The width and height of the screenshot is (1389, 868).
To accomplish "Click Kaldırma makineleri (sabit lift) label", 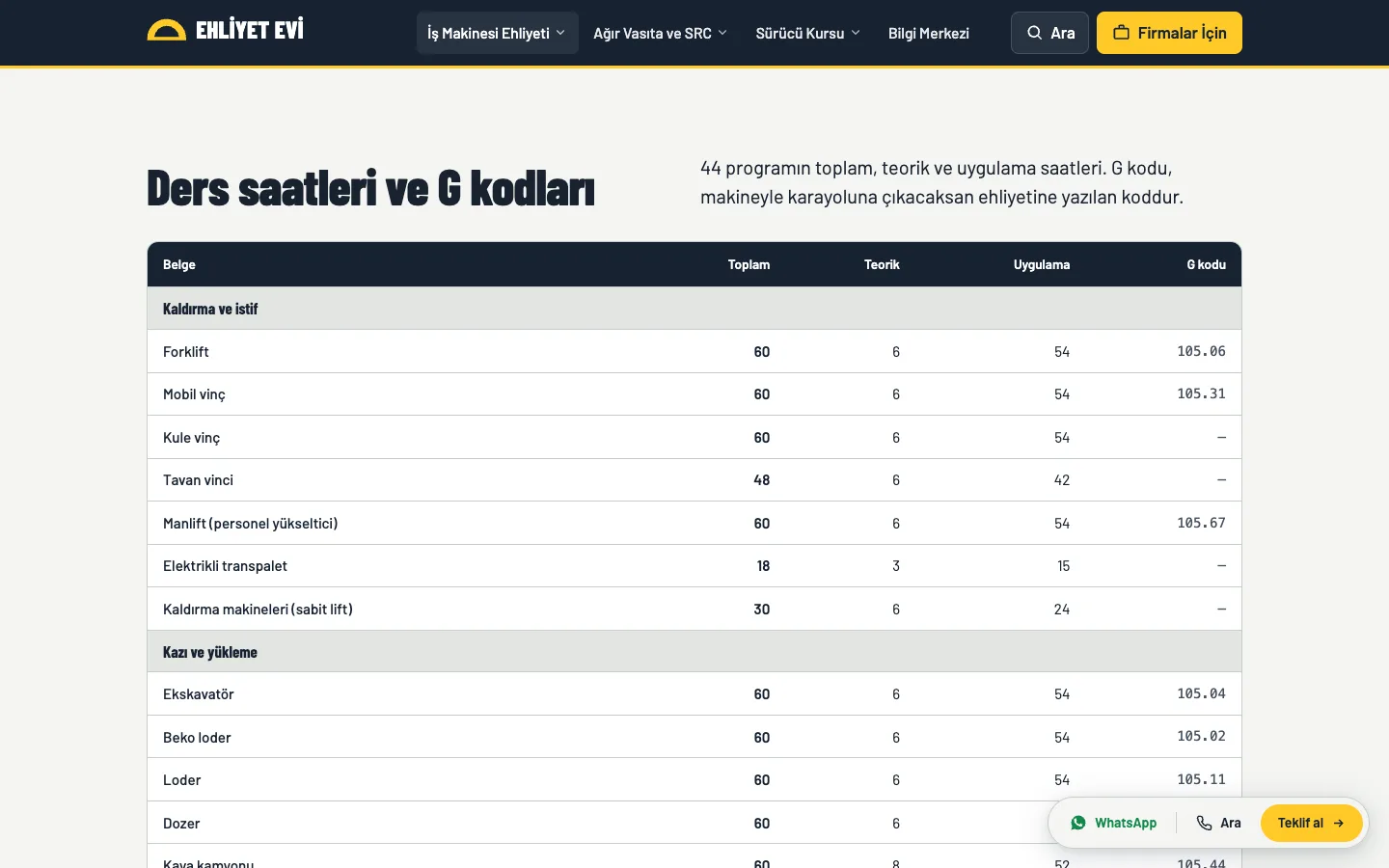I will [x=258, y=610].
